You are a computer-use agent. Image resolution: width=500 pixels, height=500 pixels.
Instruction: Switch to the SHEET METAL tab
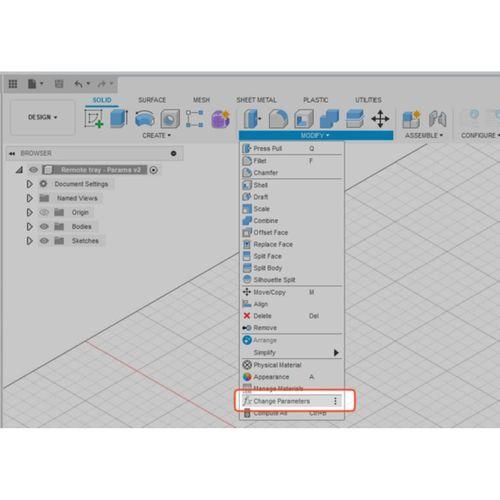click(x=256, y=100)
